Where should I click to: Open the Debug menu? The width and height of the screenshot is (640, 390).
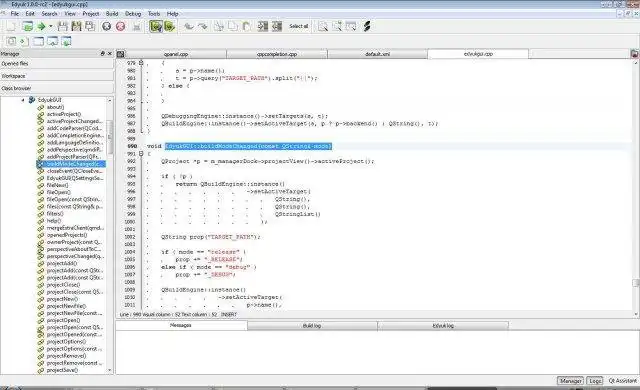pos(133,13)
